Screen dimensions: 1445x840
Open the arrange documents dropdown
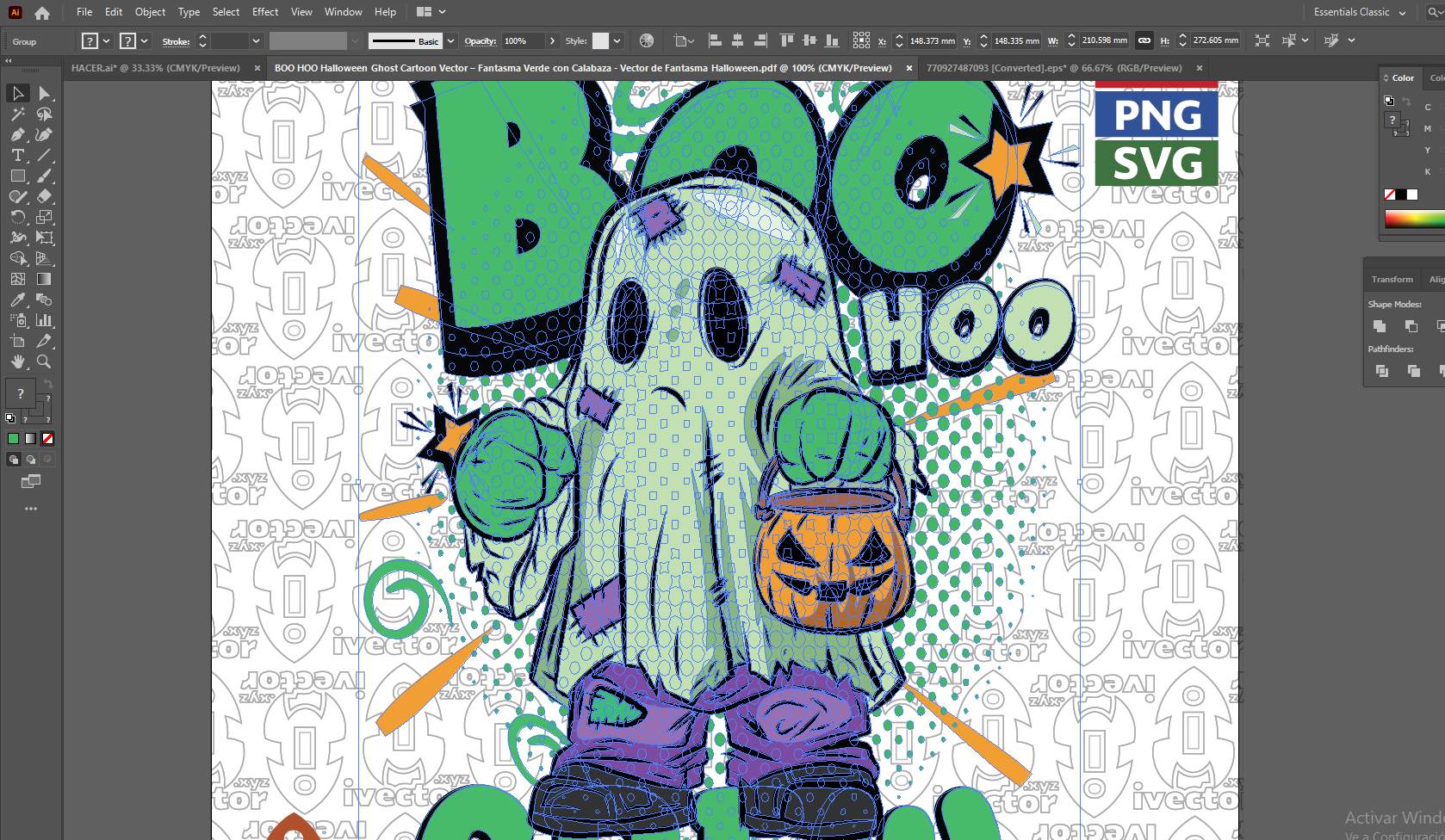pos(431,12)
